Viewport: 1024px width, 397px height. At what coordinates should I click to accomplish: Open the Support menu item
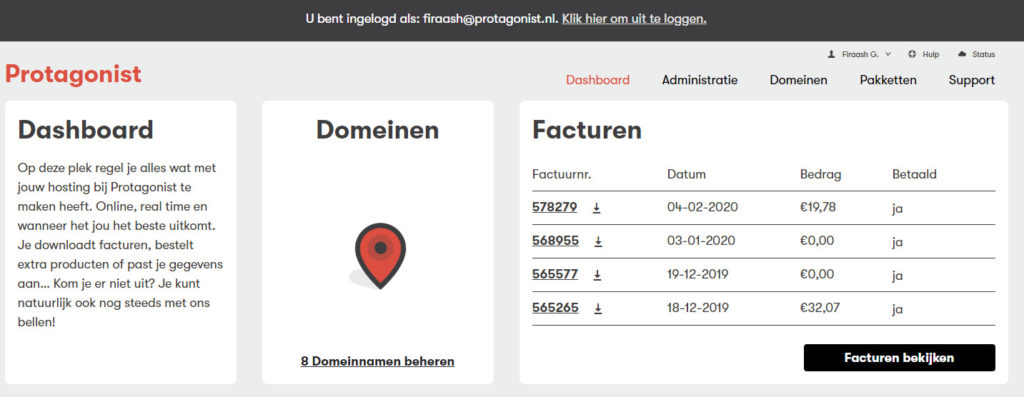(x=972, y=80)
